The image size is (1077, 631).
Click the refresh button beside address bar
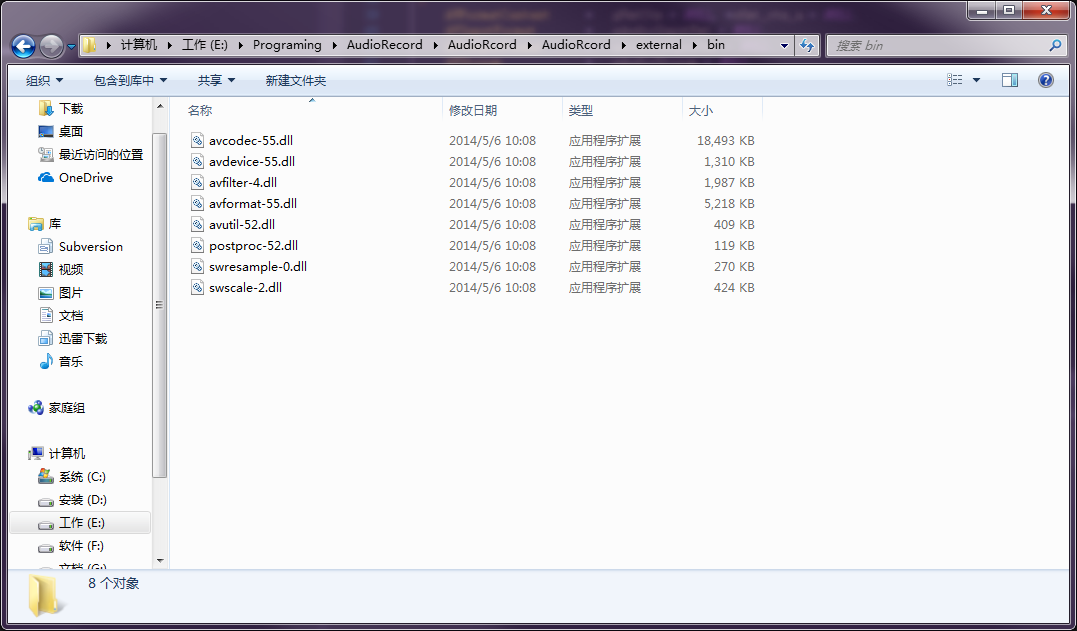tap(807, 45)
